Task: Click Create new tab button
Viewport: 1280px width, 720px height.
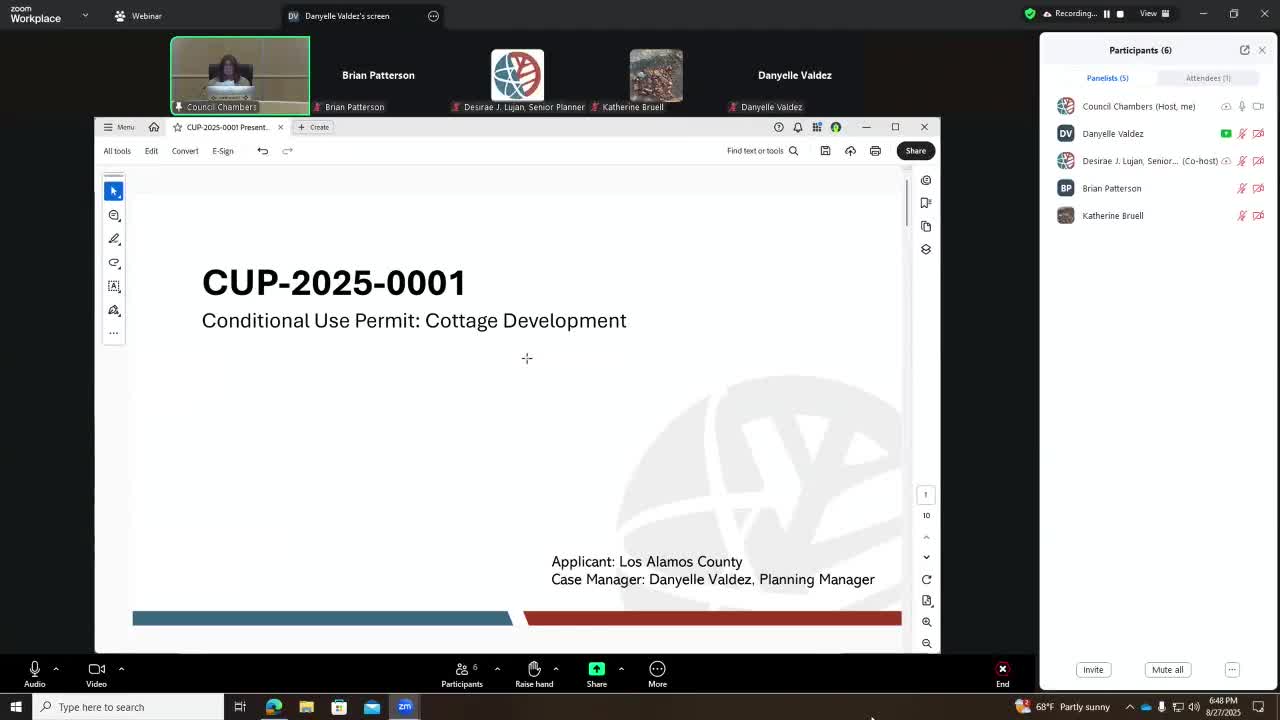Action: [x=313, y=127]
